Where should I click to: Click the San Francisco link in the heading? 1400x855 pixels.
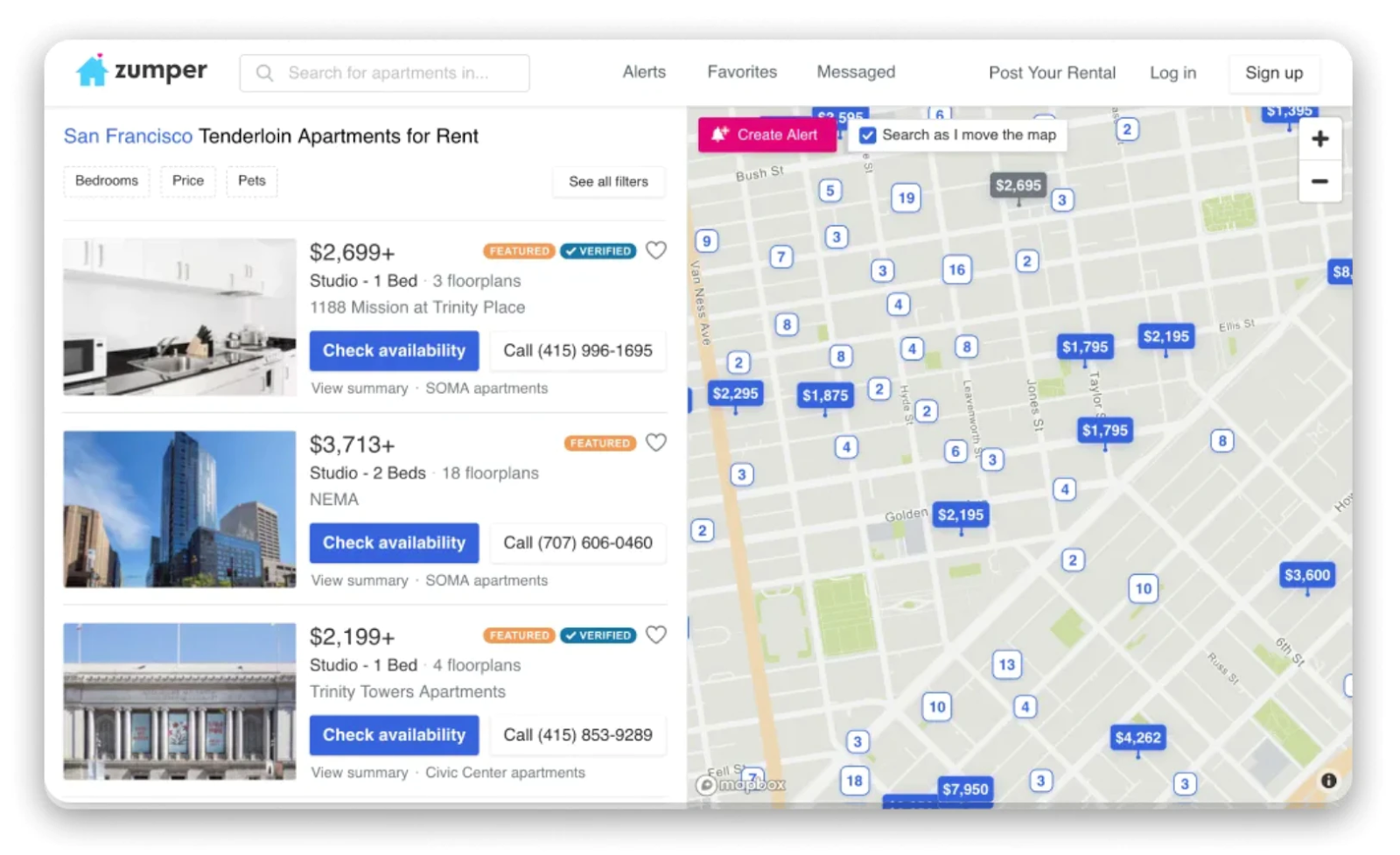click(x=128, y=137)
